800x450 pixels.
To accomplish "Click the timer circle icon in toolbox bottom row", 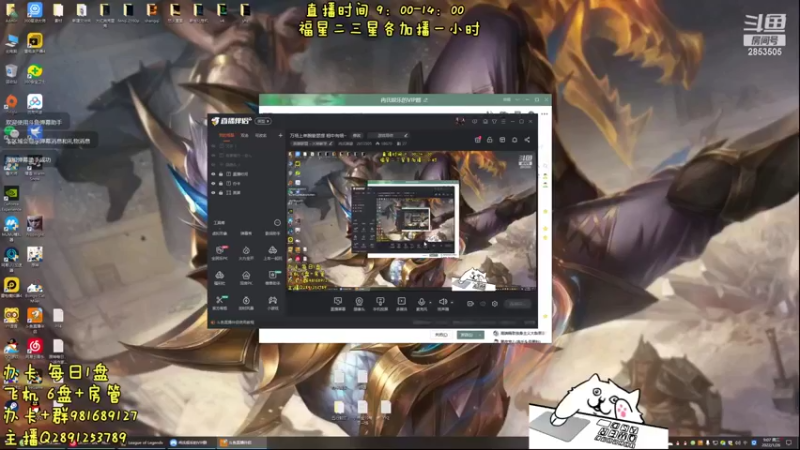I will pos(246,300).
